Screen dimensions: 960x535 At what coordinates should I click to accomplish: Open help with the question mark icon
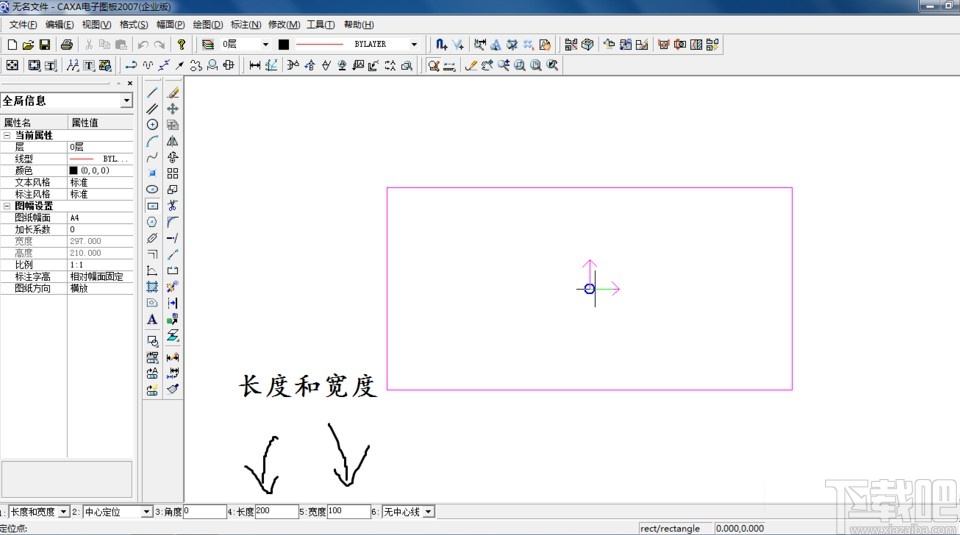click(x=181, y=44)
